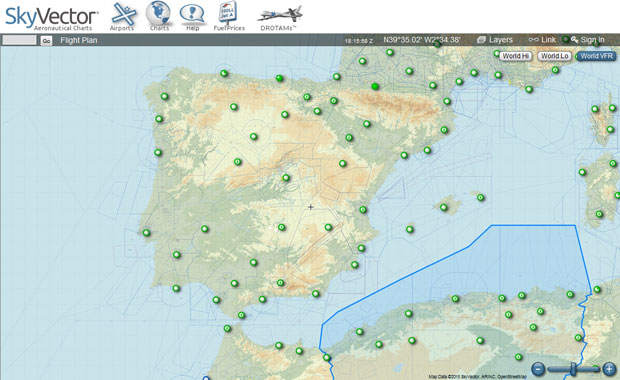The image size is (620, 380).
Task: Open the DROTAMs drone icon
Action: 279,18
